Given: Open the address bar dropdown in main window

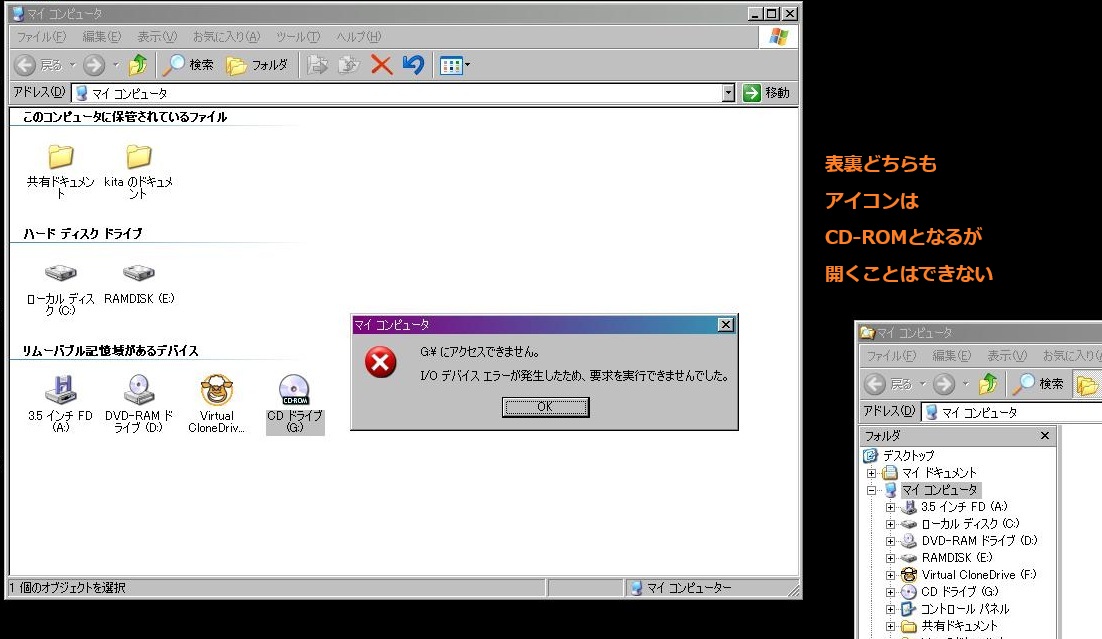Looking at the screenshot, I should (x=728, y=93).
